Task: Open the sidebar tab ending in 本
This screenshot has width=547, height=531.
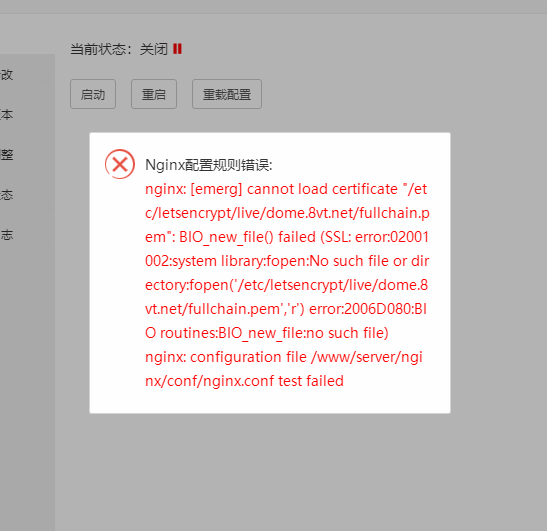Action: [7, 114]
